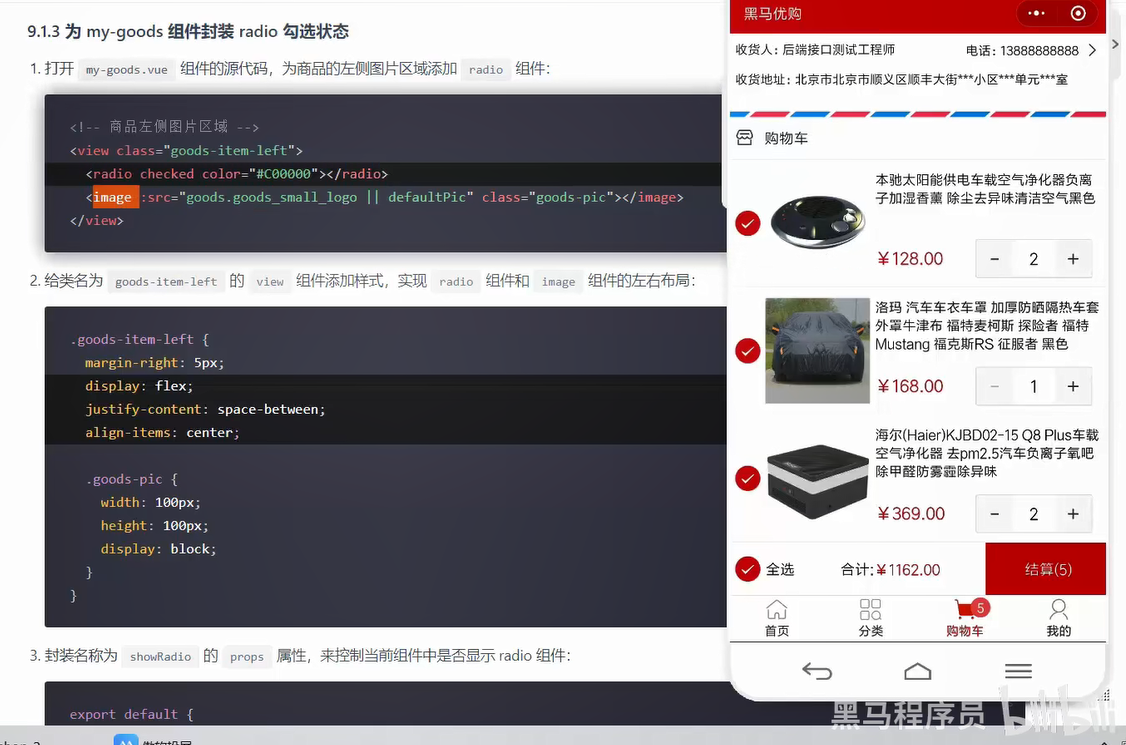This screenshot has width=1126, height=745.
Task: Tap the 结算(5) checkout button
Action: coord(1046,569)
